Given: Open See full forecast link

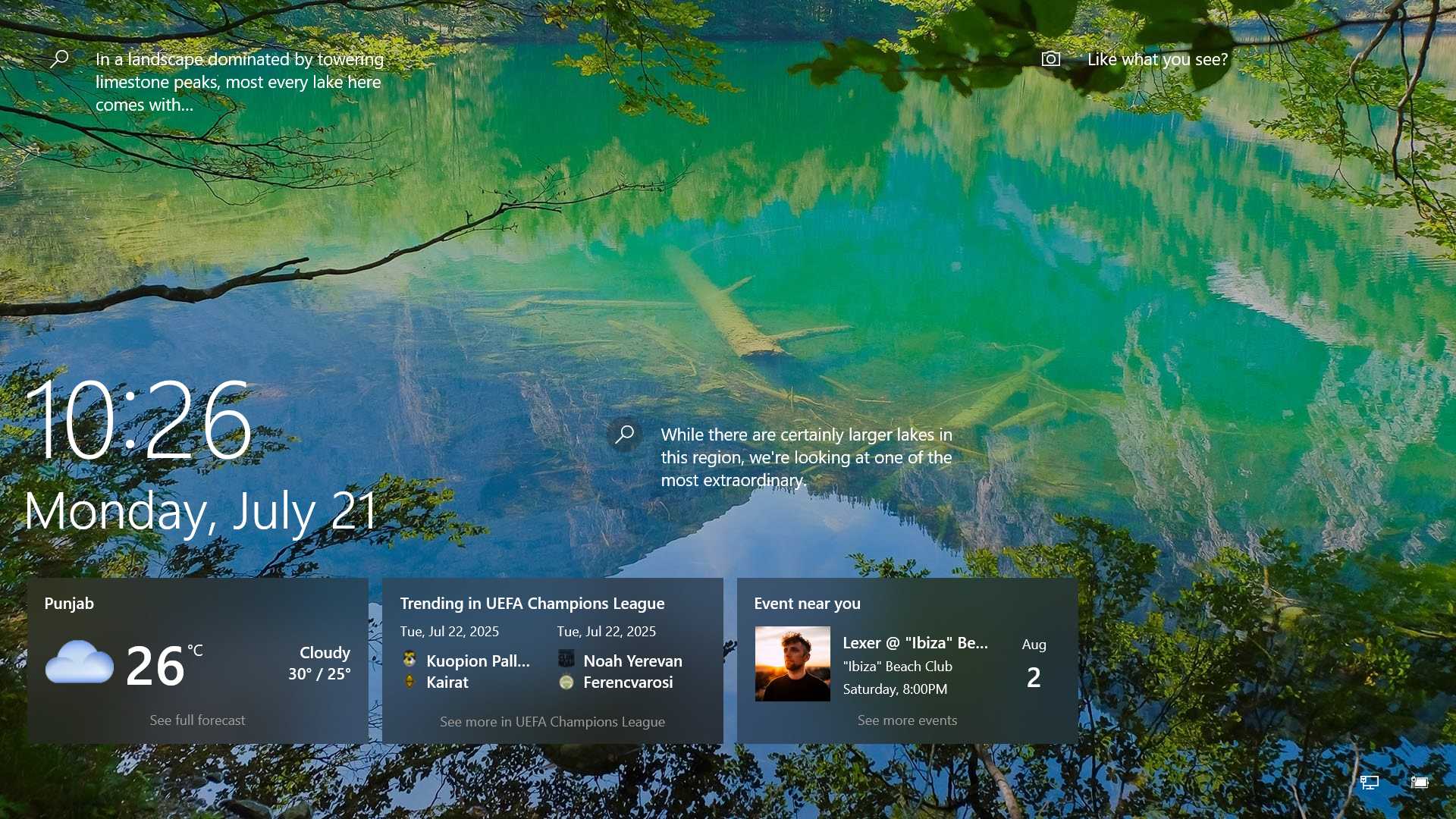Looking at the screenshot, I should click(197, 720).
